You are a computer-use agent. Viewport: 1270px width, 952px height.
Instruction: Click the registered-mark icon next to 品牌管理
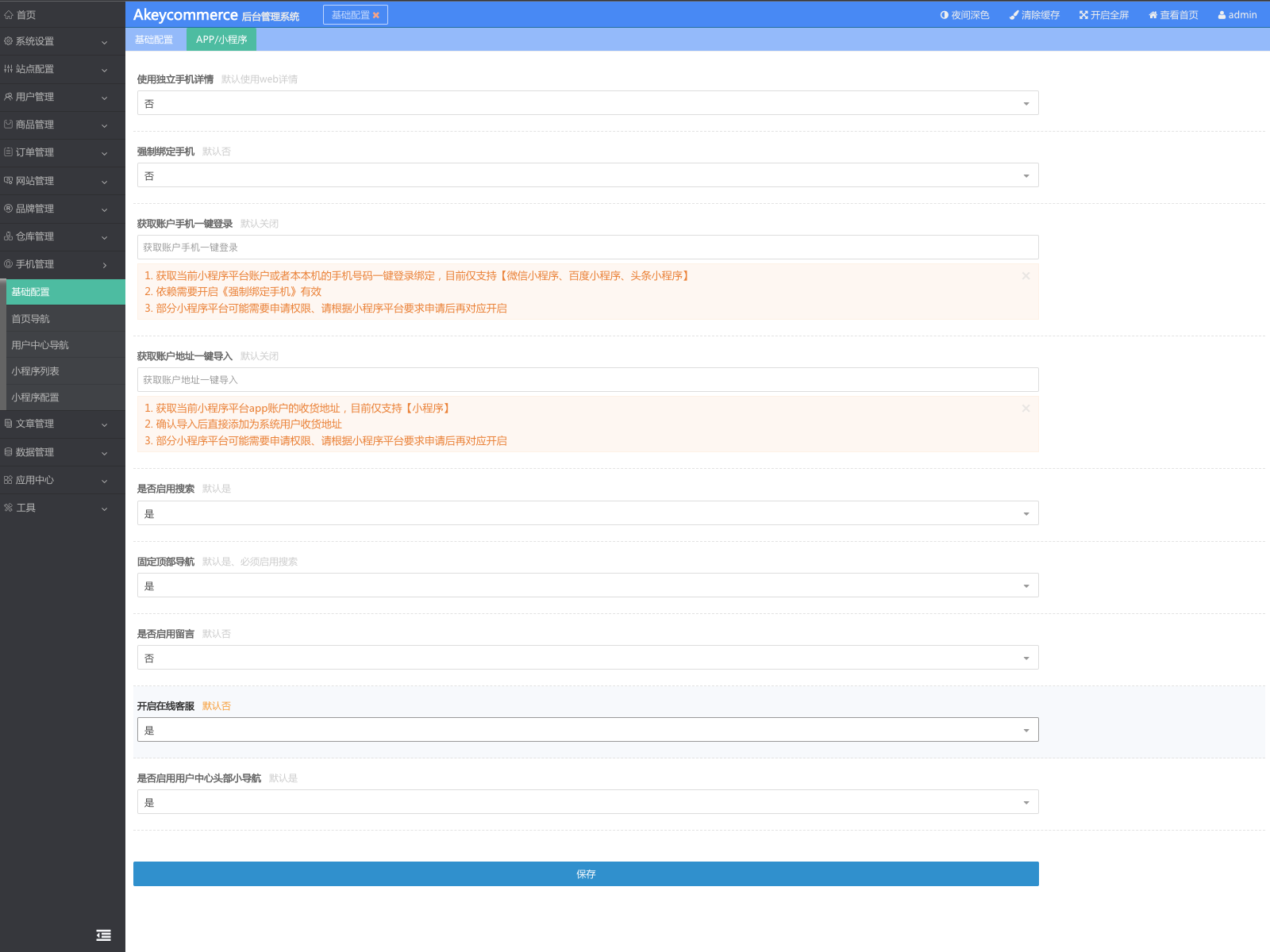[x=9, y=209]
